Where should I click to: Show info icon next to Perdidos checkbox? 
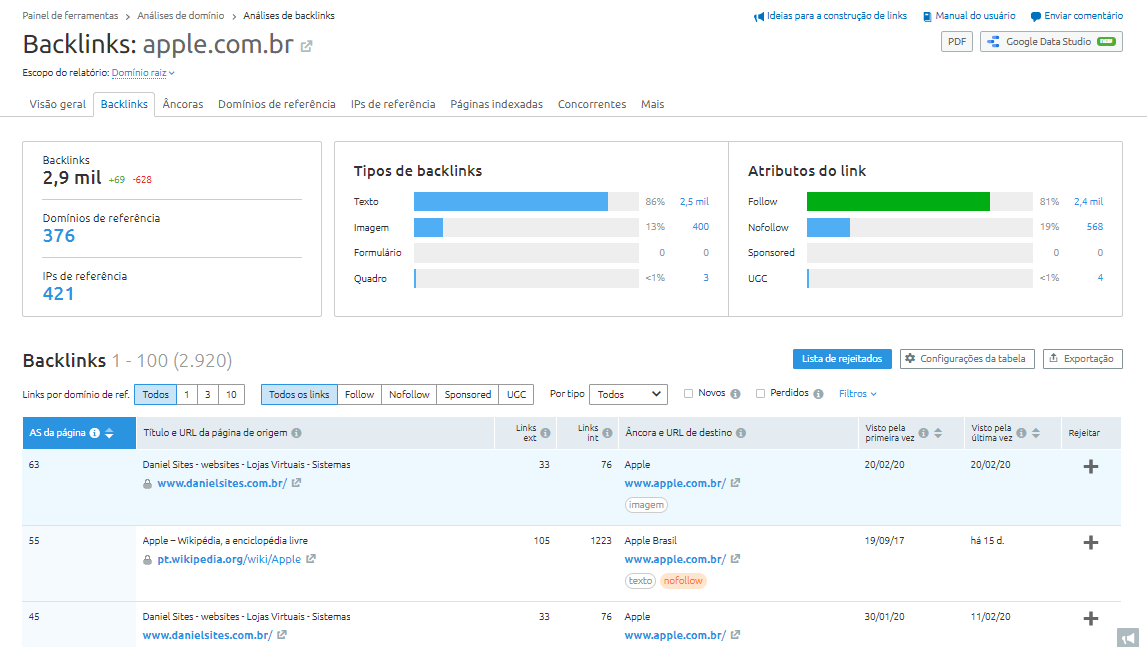(818, 394)
